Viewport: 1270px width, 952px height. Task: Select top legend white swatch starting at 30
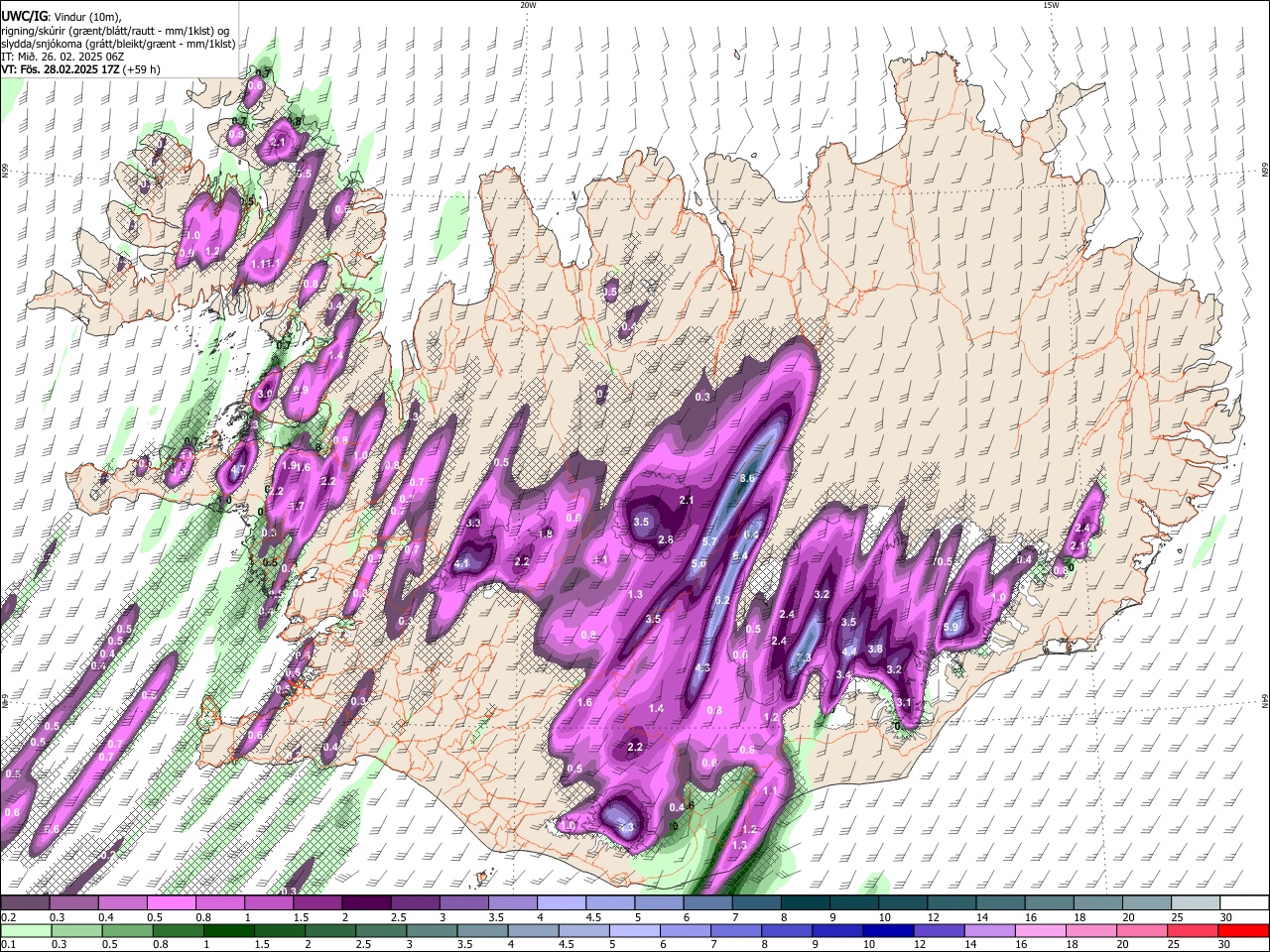[1245, 903]
